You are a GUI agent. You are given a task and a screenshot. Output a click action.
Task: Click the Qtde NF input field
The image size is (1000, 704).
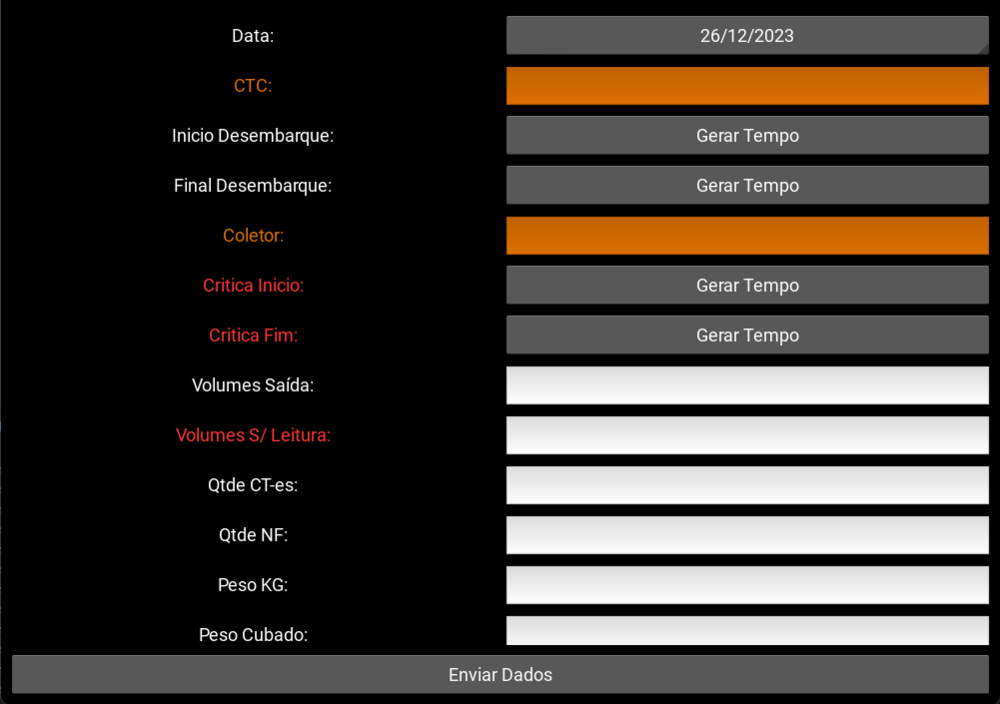click(x=747, y=535)
